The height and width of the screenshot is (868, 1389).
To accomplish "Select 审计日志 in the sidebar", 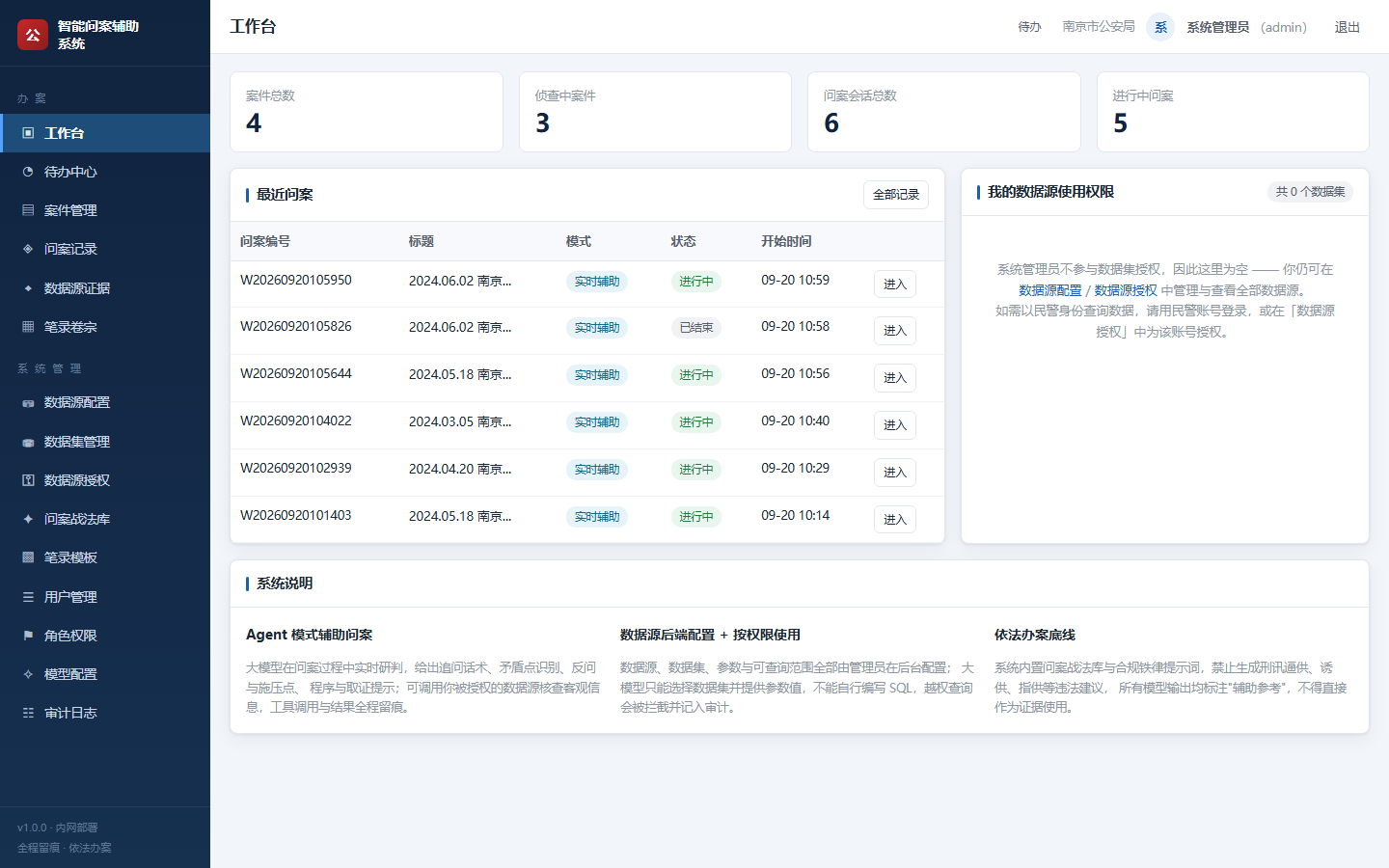I will [x=105, y=713].
